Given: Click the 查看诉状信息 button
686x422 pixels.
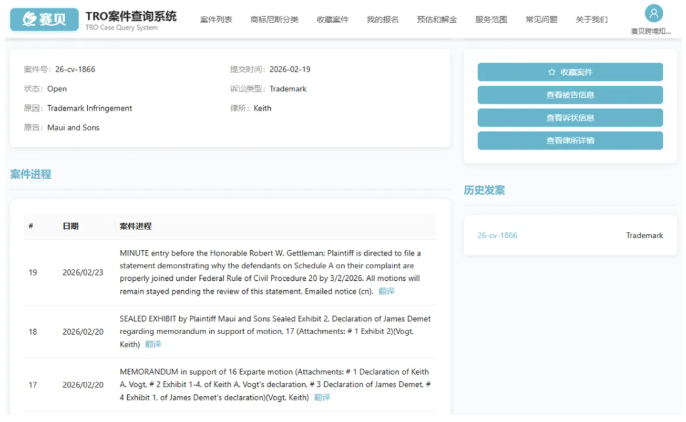Looking at the screenshot, I should (x=569, y=118).
